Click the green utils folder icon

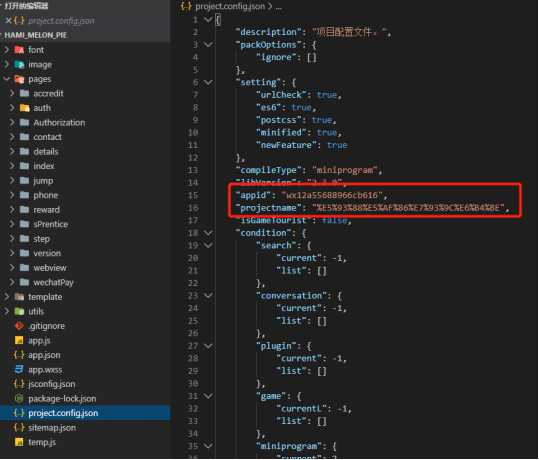pyautogui.click(x=19, y=311)
